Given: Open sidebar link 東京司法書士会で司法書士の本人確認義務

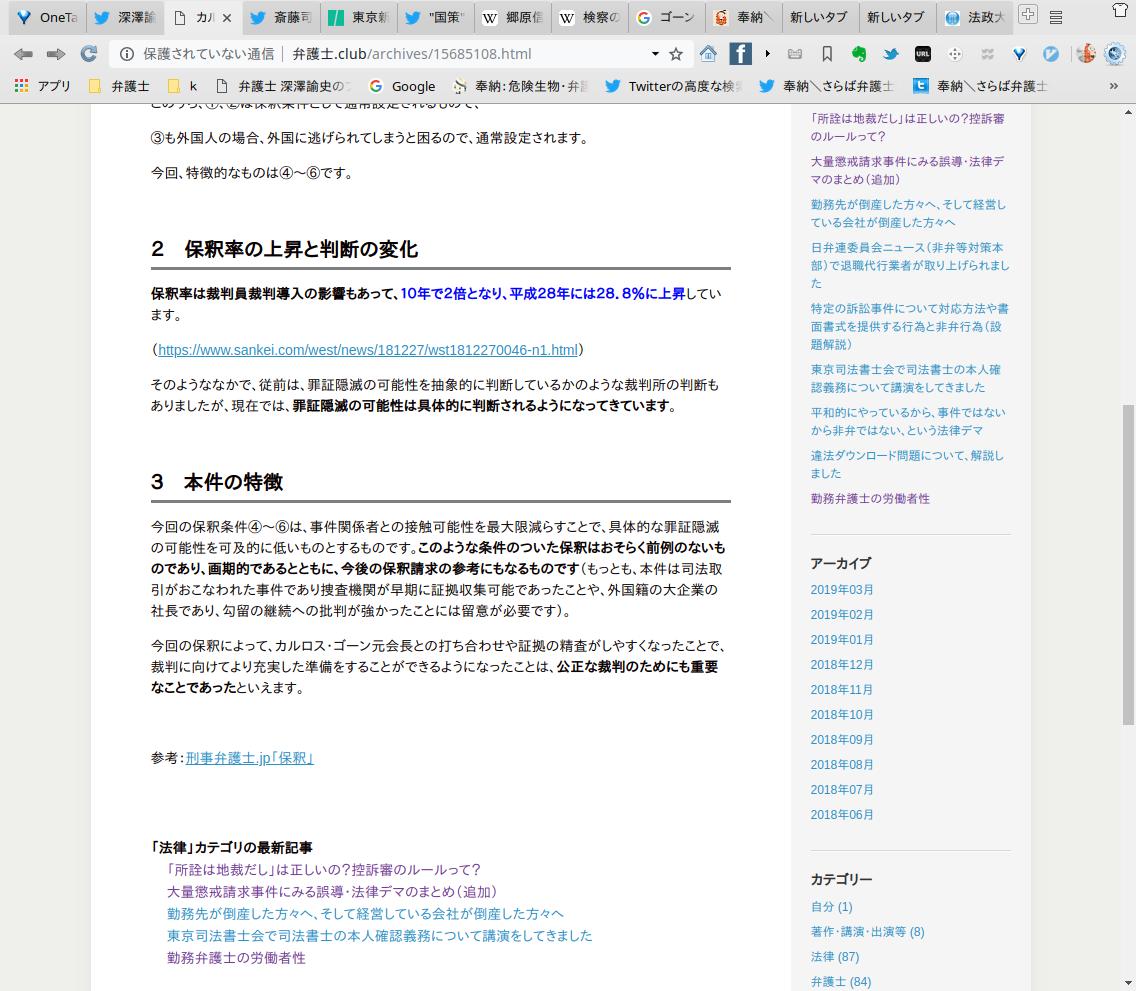Looking at the screenshot, I should [x=906, y=378].
